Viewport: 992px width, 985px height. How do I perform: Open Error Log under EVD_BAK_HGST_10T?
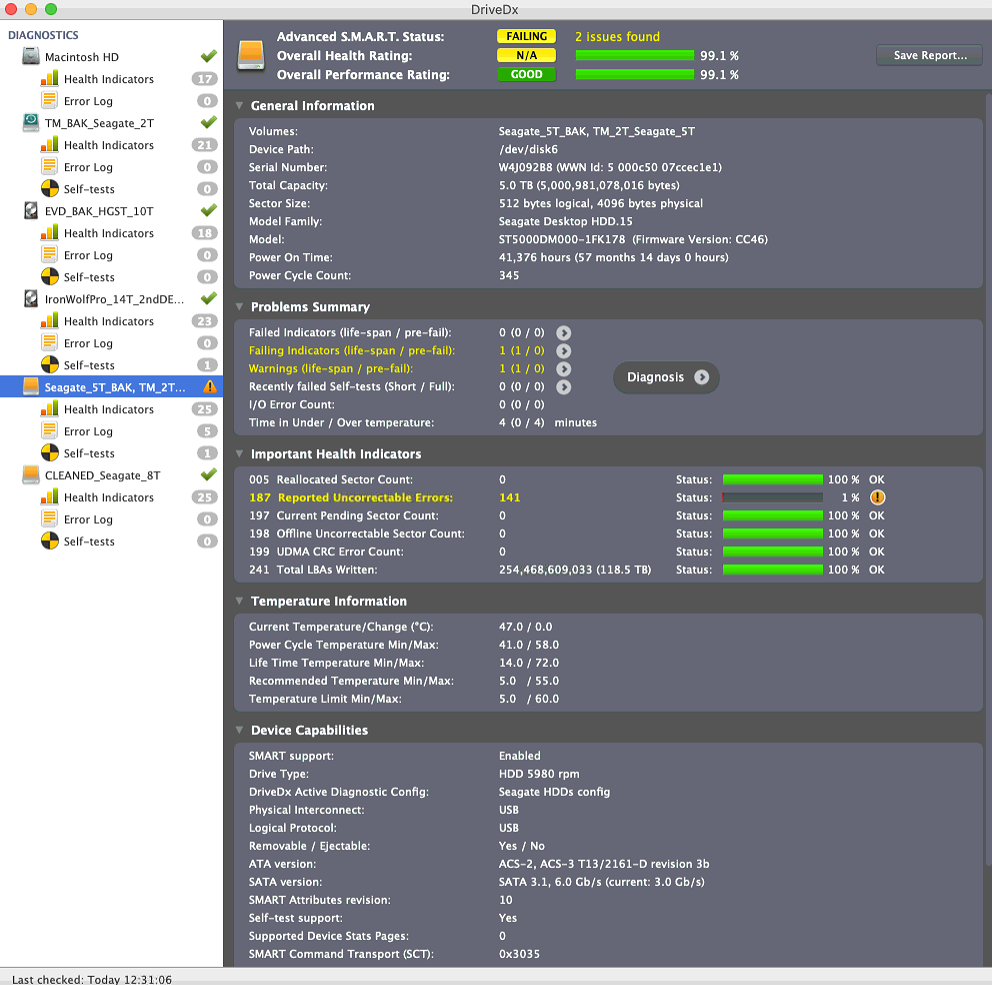88,255
